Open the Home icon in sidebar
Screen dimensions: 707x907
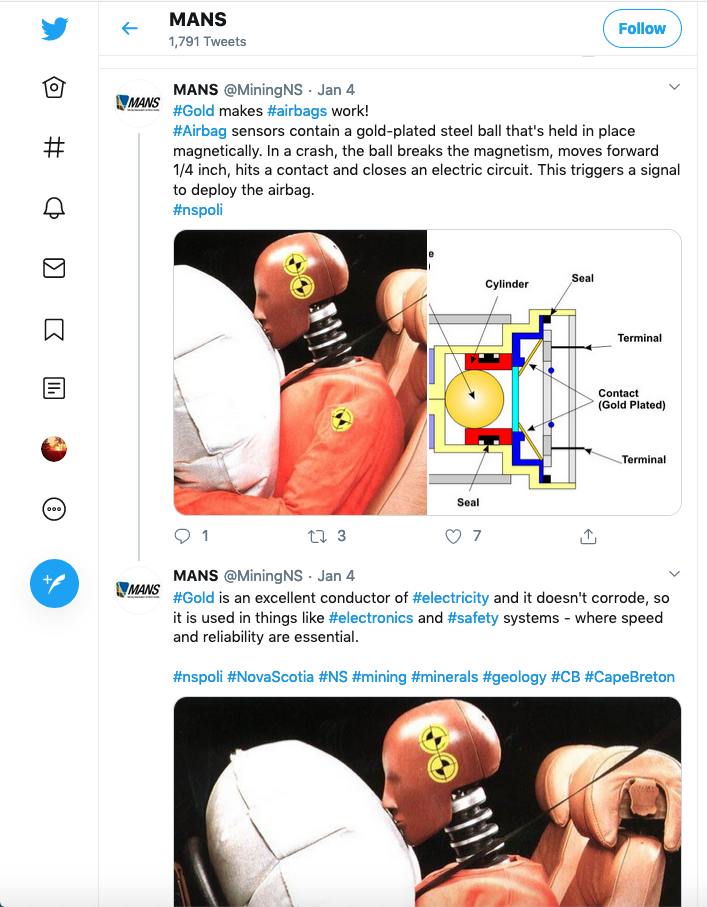[x=54, y=87]
